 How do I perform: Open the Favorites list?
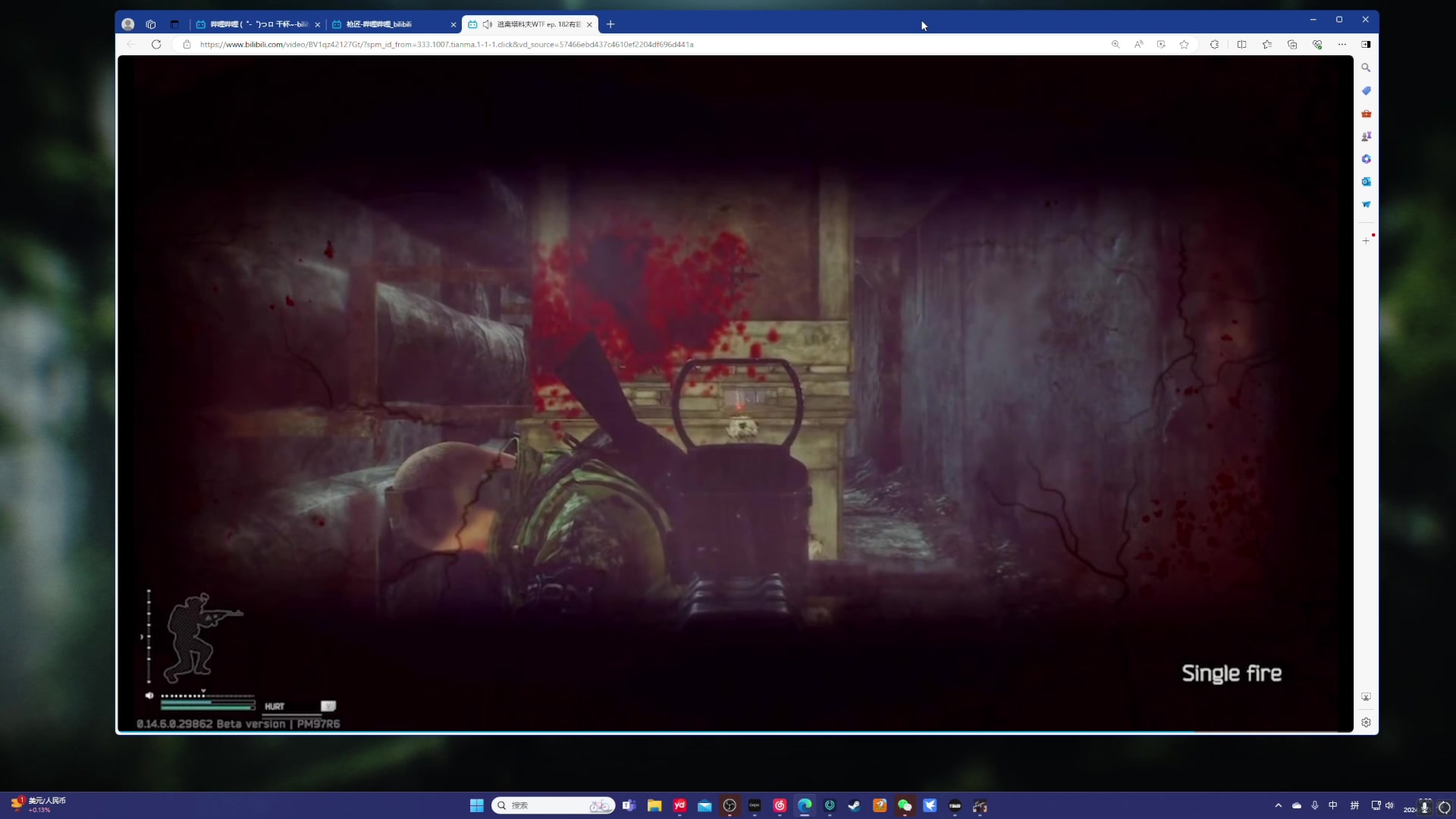point(1267,44)
